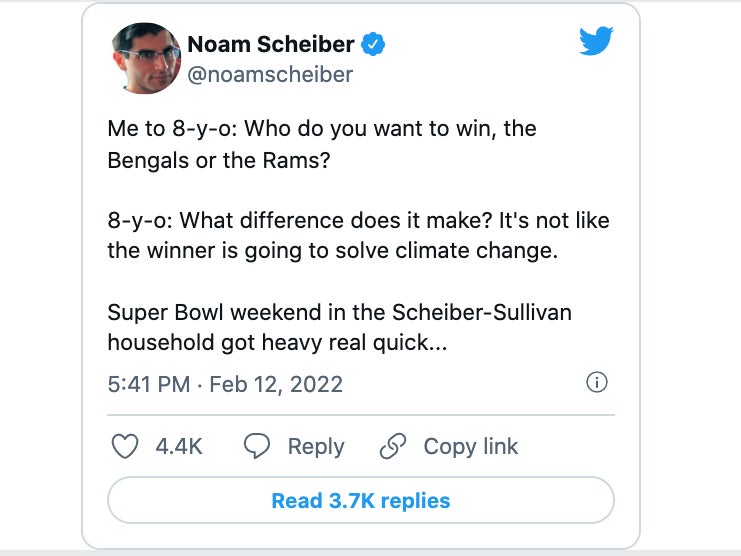Click the "Super Bowl weekend" line

pyautogui.click(x=341, y=311)
